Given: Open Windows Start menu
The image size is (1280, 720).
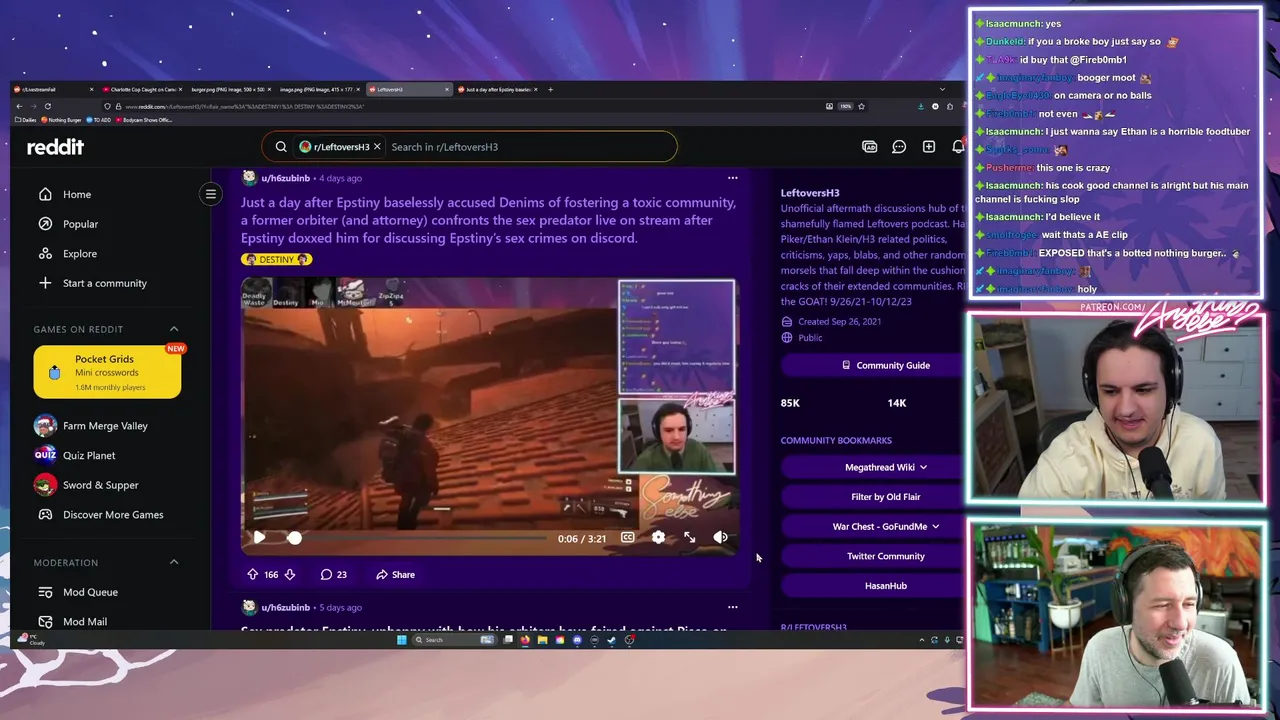Looking at the screenshot, I should tap(401, 640).
